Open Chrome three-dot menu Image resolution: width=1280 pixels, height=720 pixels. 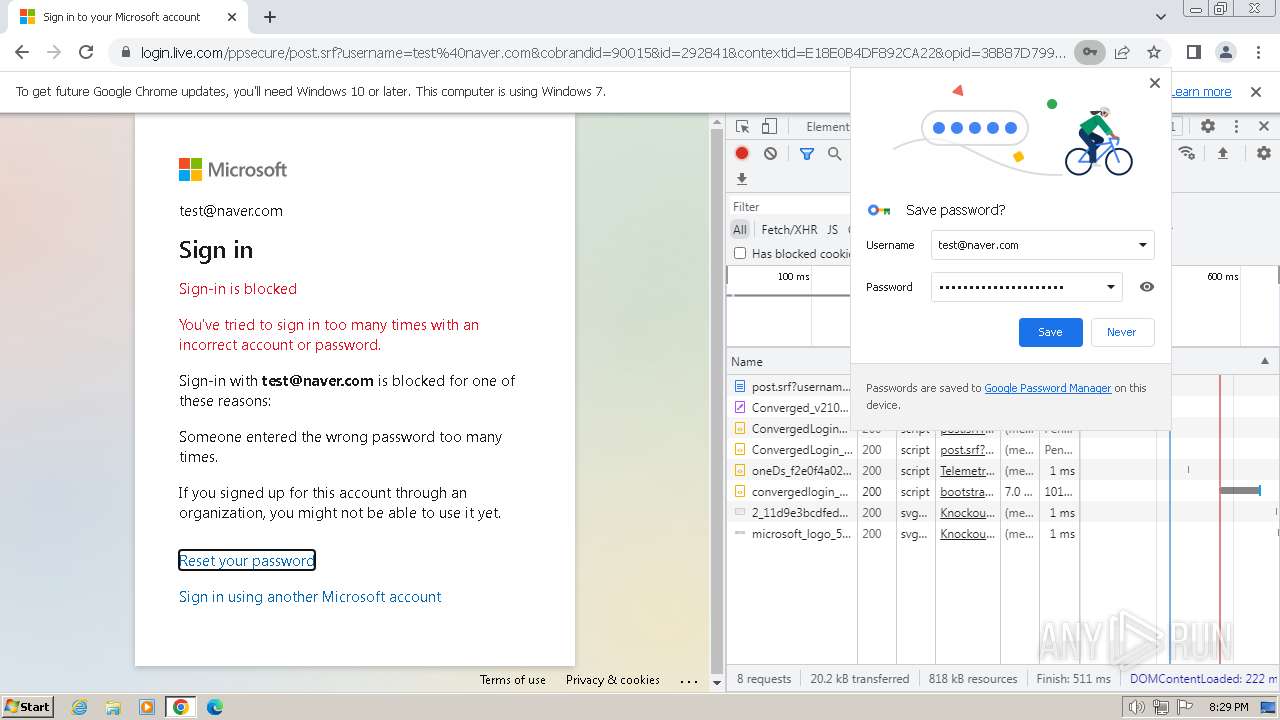pos(1258,52)
